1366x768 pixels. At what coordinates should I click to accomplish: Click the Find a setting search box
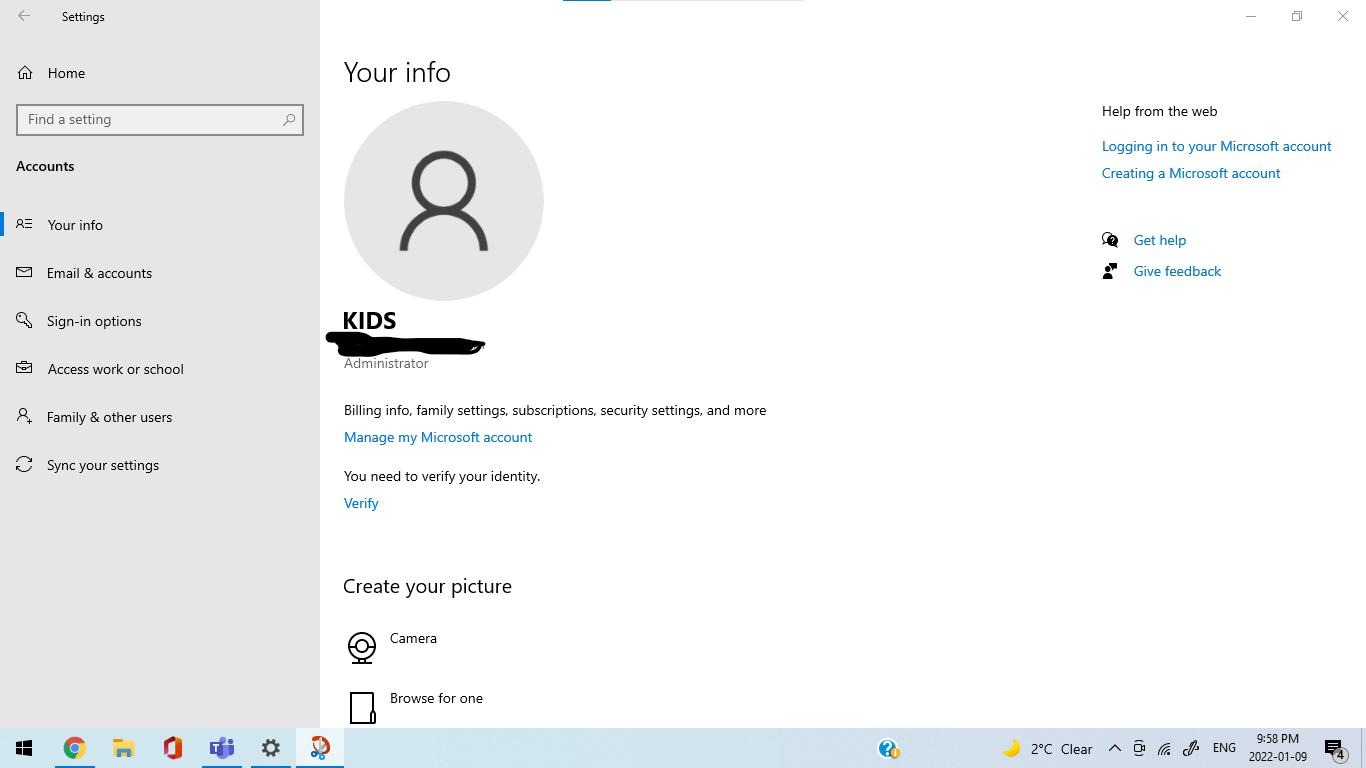tap(160, 119)
